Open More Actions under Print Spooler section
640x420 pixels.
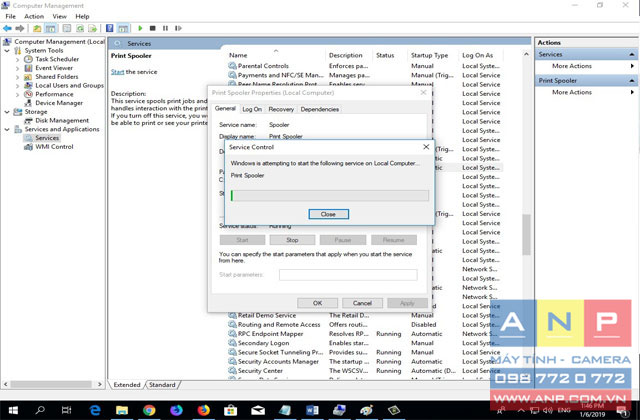571,92
